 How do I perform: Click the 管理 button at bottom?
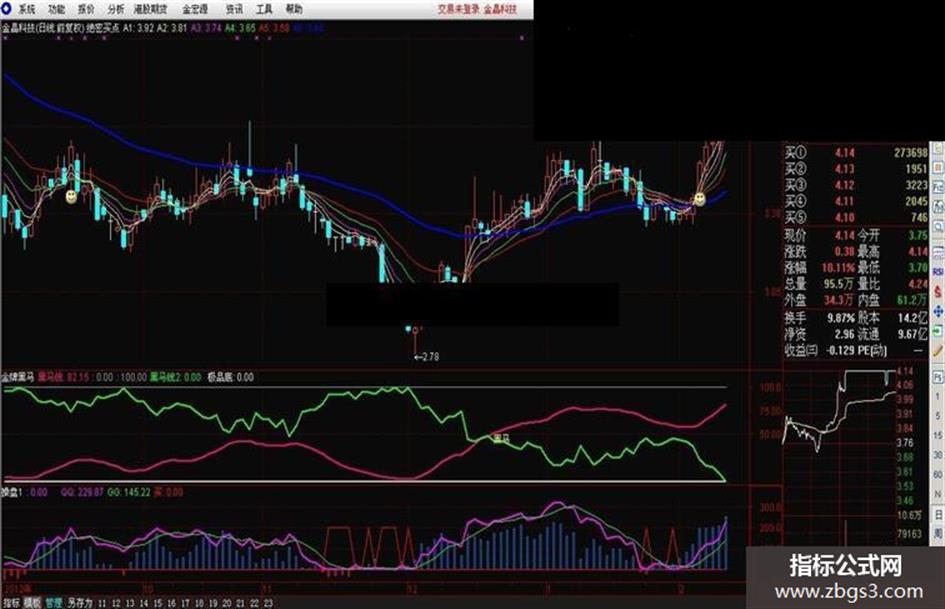point(54,603)
